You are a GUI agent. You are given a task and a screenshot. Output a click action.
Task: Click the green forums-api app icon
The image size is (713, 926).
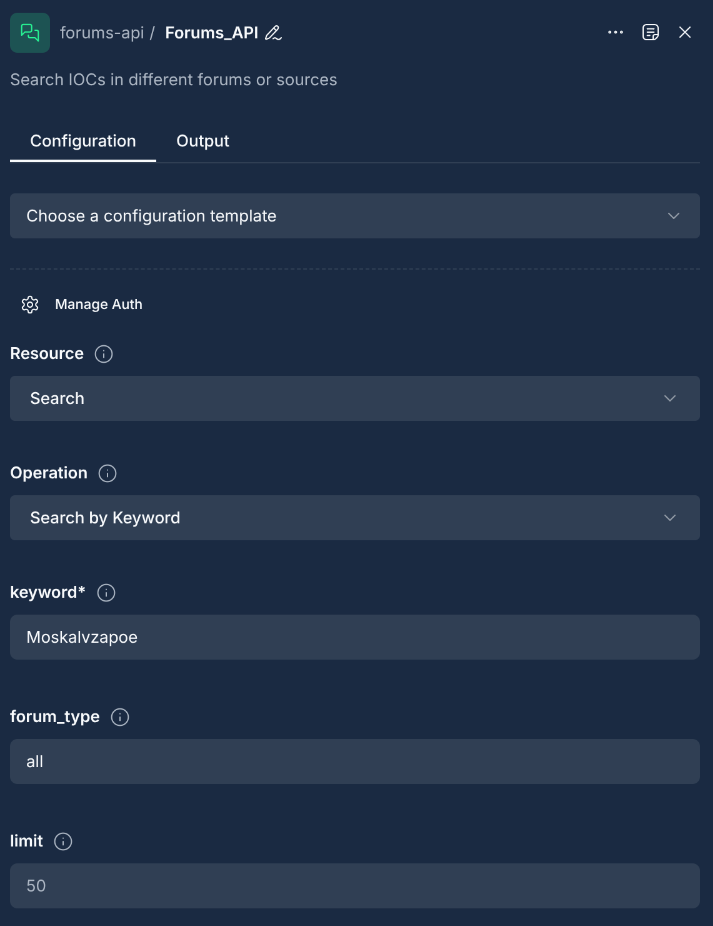point(30,33)
